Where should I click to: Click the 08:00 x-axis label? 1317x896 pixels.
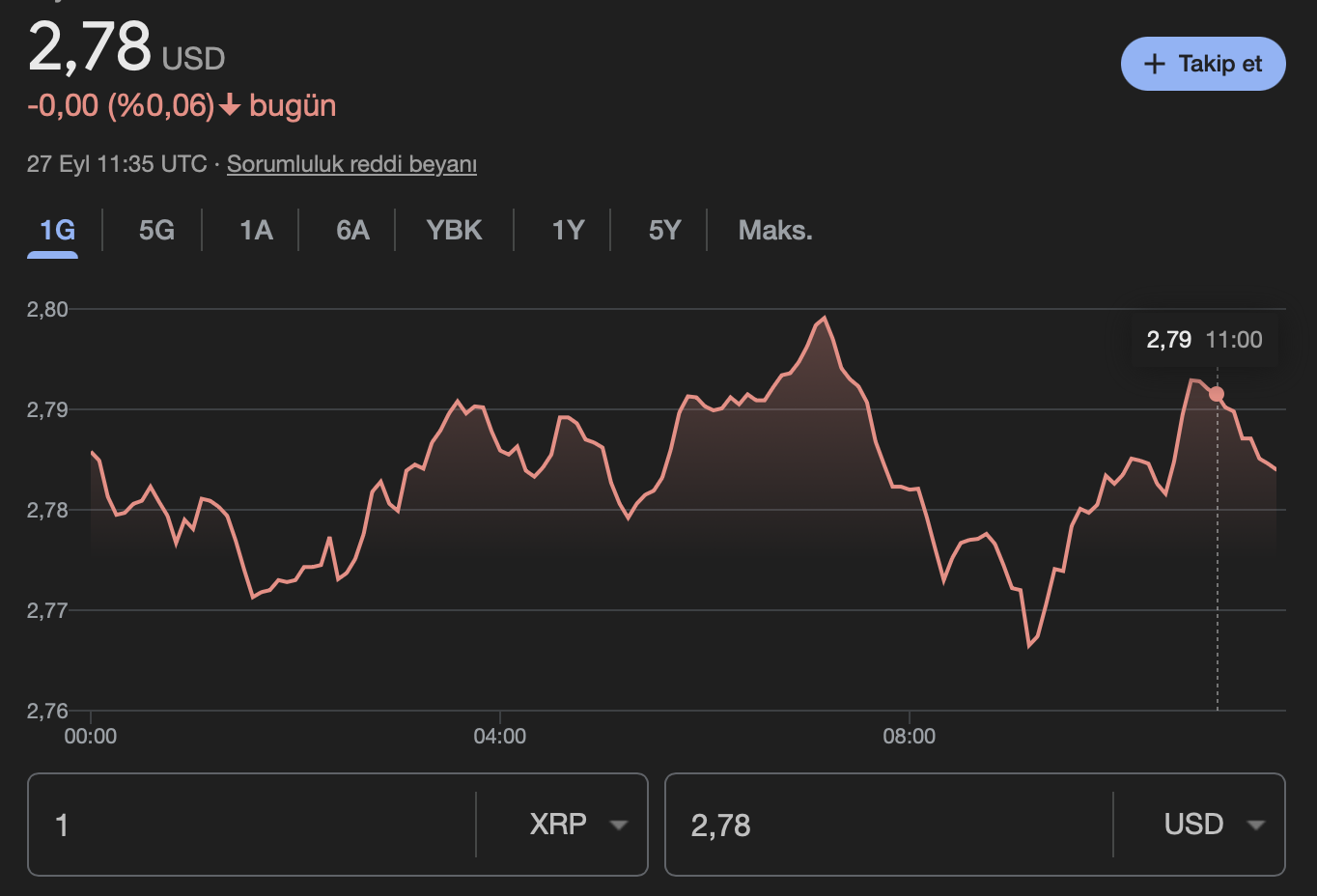[910, 737]
